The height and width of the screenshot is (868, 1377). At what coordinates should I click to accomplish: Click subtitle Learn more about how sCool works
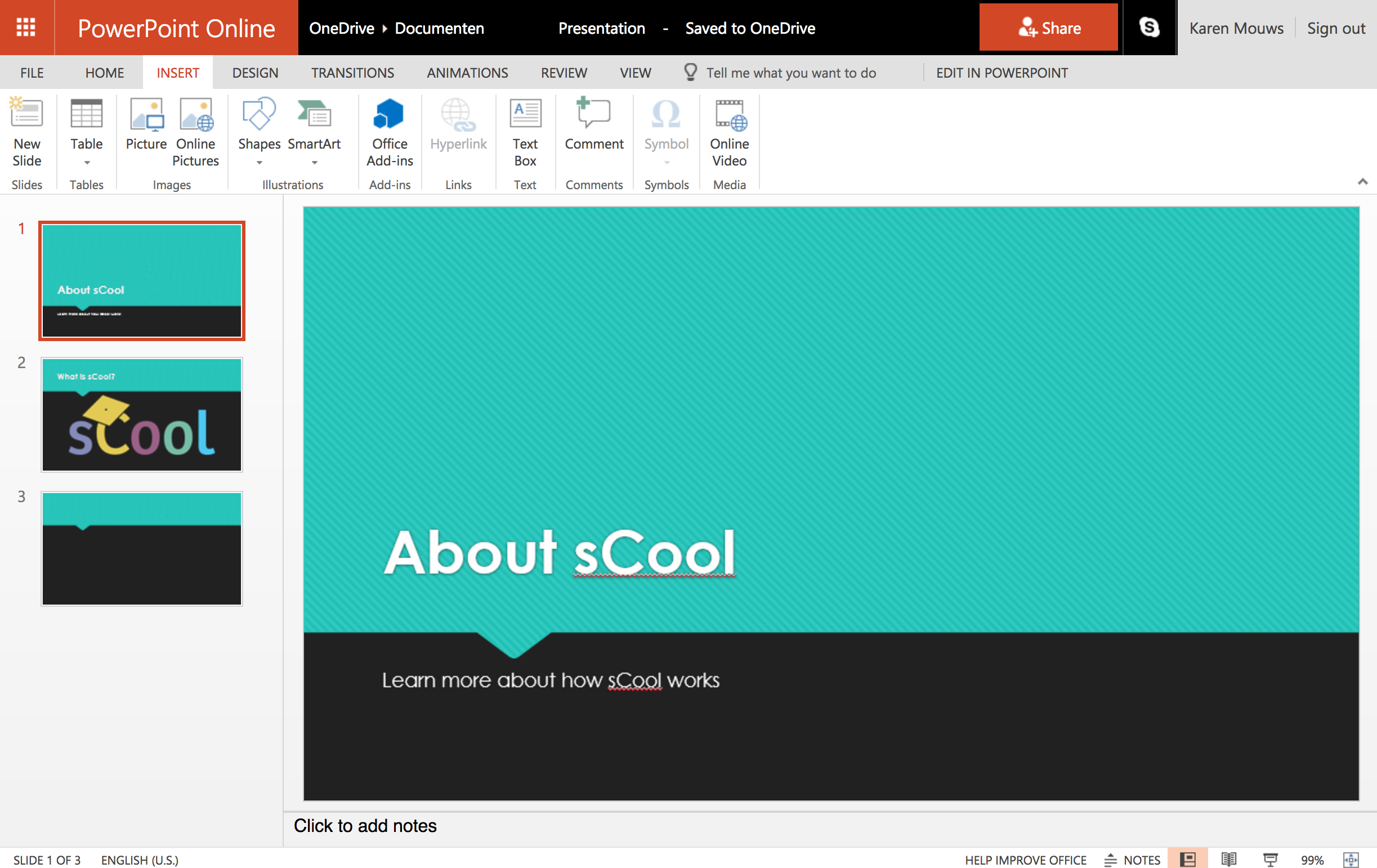coord(551,680)
